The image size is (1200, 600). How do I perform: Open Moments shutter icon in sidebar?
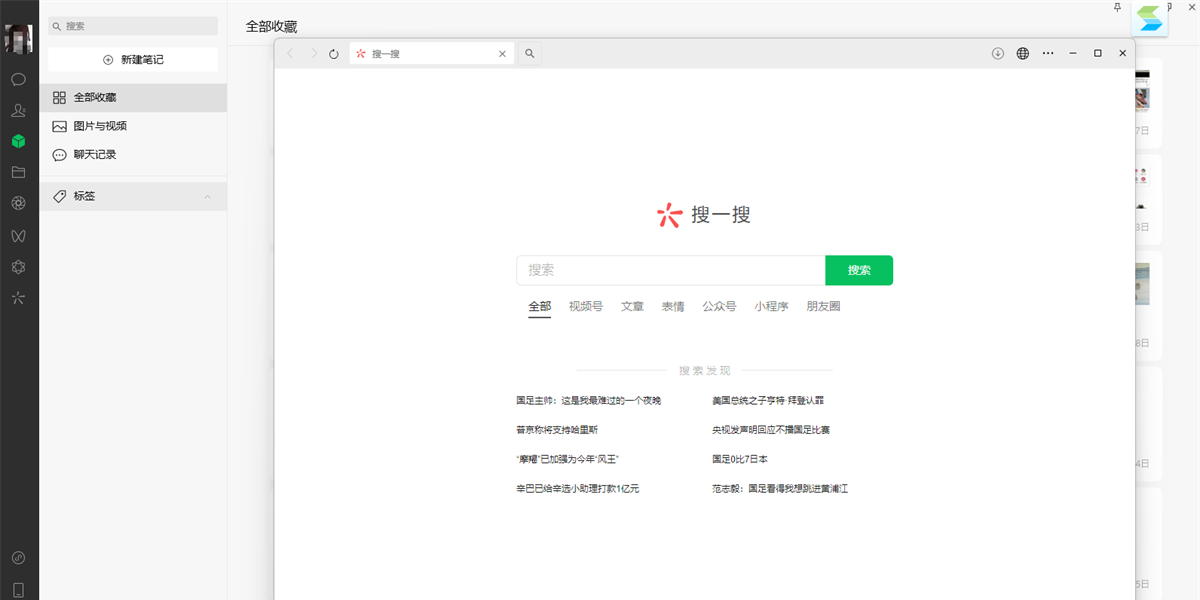pos(18,203)
